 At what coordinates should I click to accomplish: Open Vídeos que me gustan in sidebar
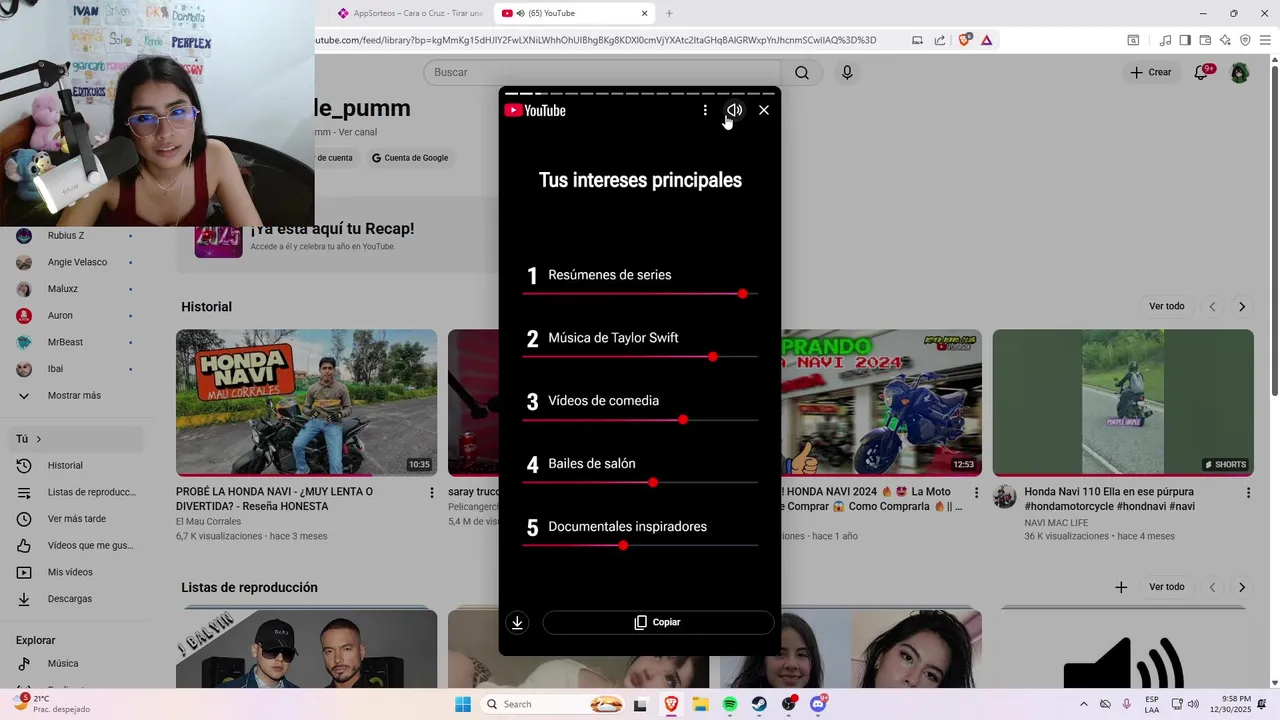point(76,546)
